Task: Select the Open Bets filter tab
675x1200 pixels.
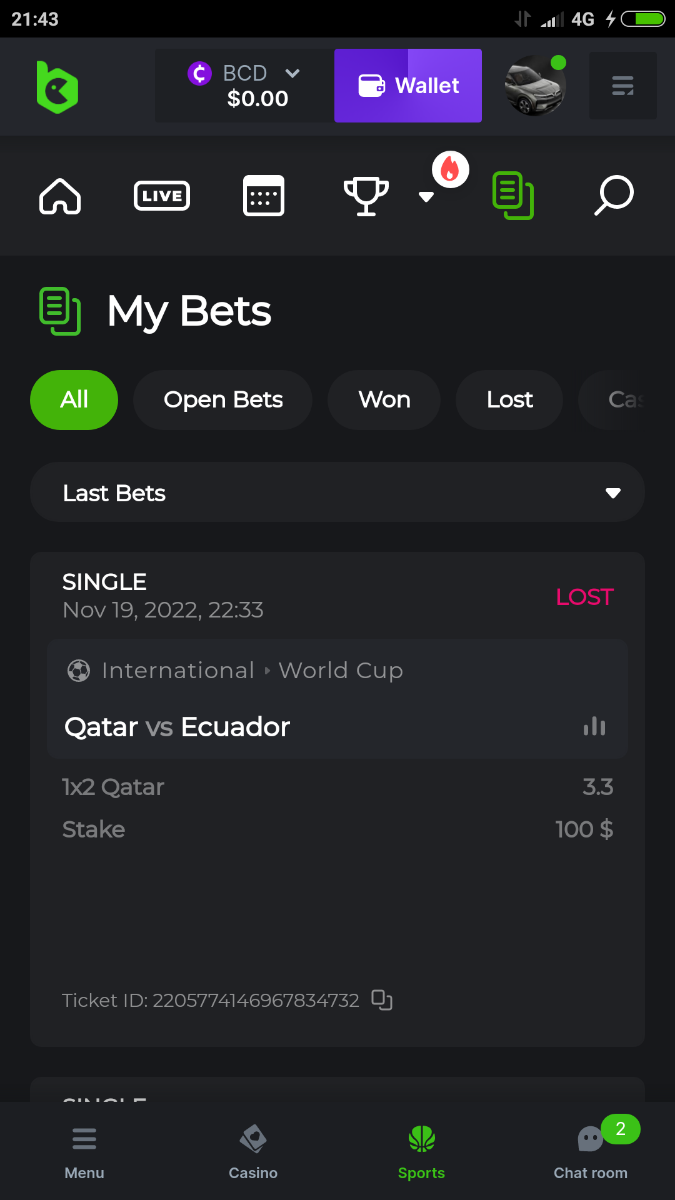Action: [223, 400]
